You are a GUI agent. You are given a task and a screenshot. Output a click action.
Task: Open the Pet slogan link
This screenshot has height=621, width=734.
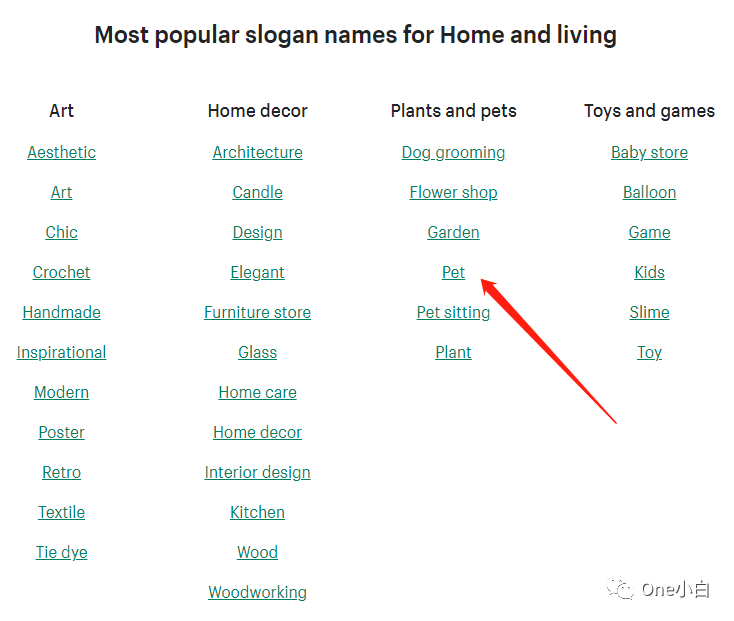453,272
